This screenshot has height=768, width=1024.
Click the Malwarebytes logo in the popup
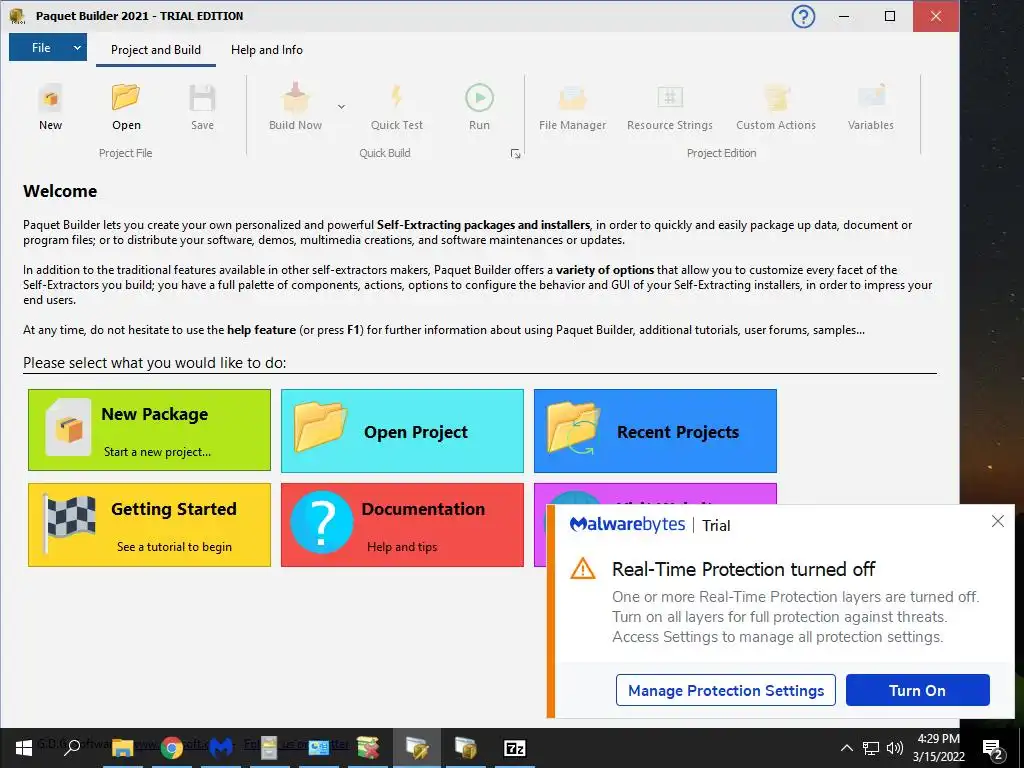pyautogui.click(x=627, y=525)
